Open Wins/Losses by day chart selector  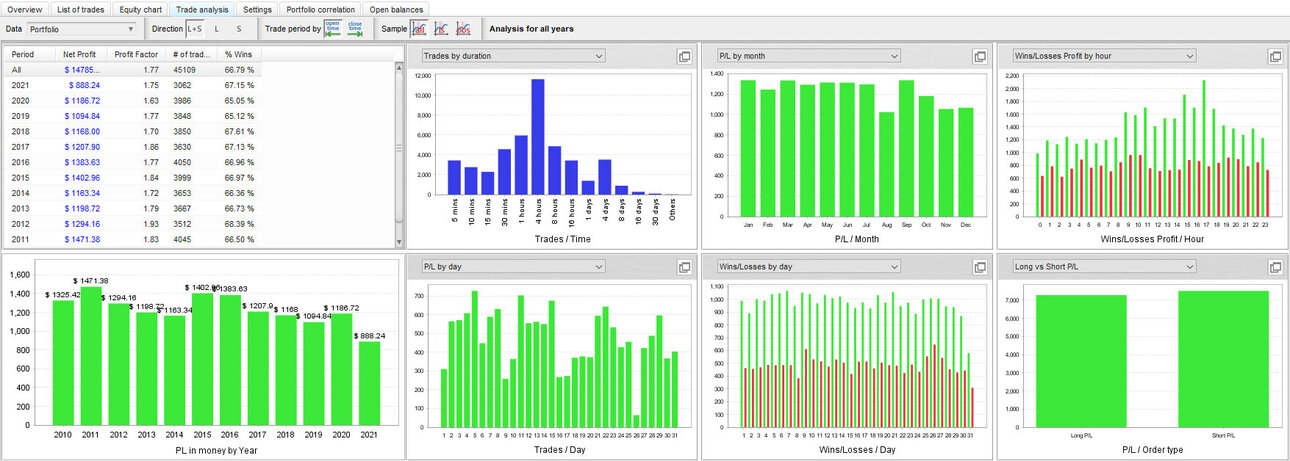click(x=808, y=267)
